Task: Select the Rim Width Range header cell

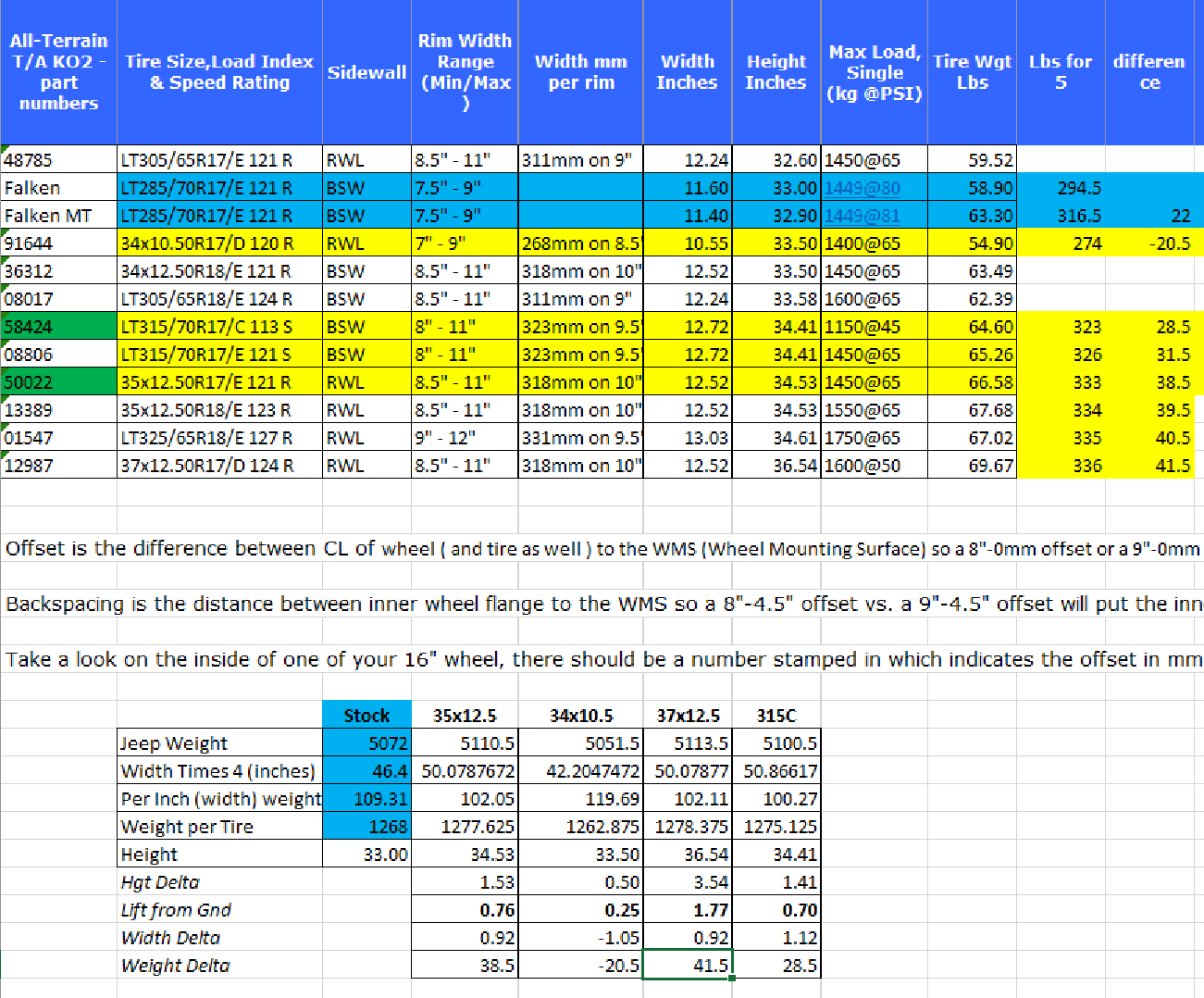Action: pyautogui.click(x=465, y=72)
